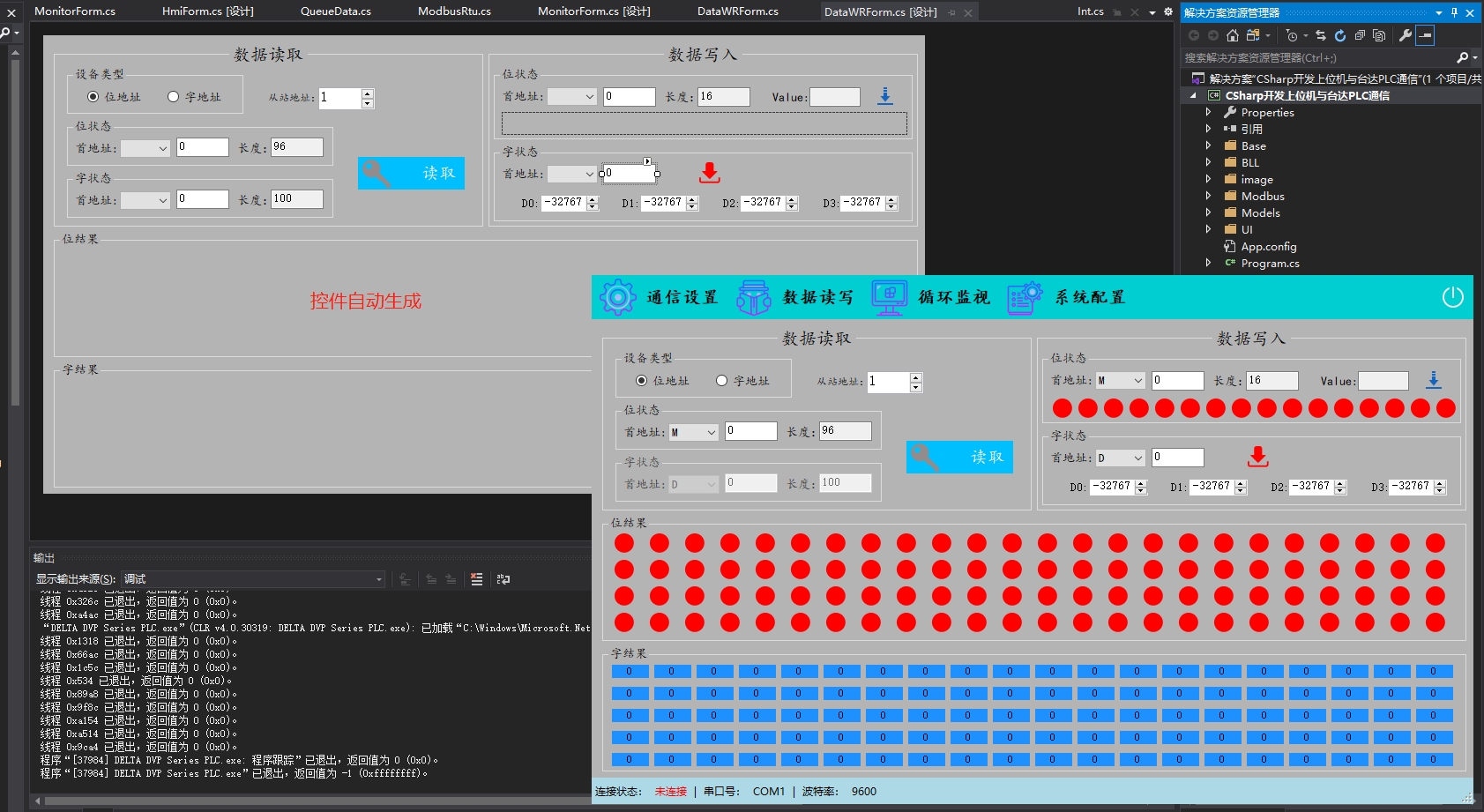Click the first red indicator in 位结果 grid
The height and width of the screenshot is (812, 1484).
[x=624, y=543]
